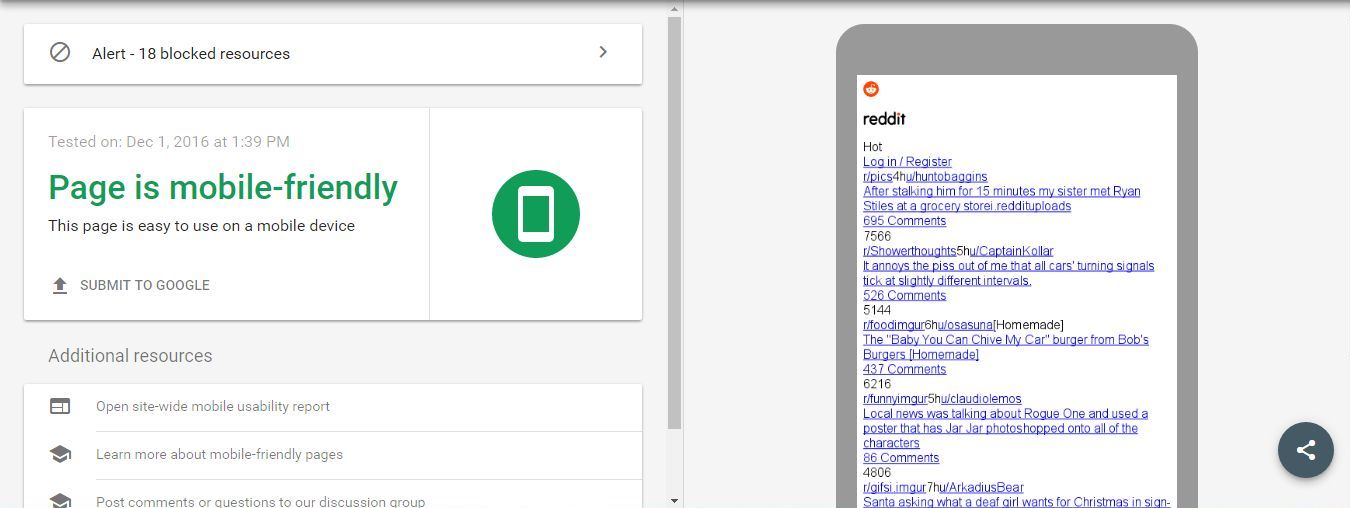Open site-wide mobile usability report link
The image size is (1350, 508).
213,406
